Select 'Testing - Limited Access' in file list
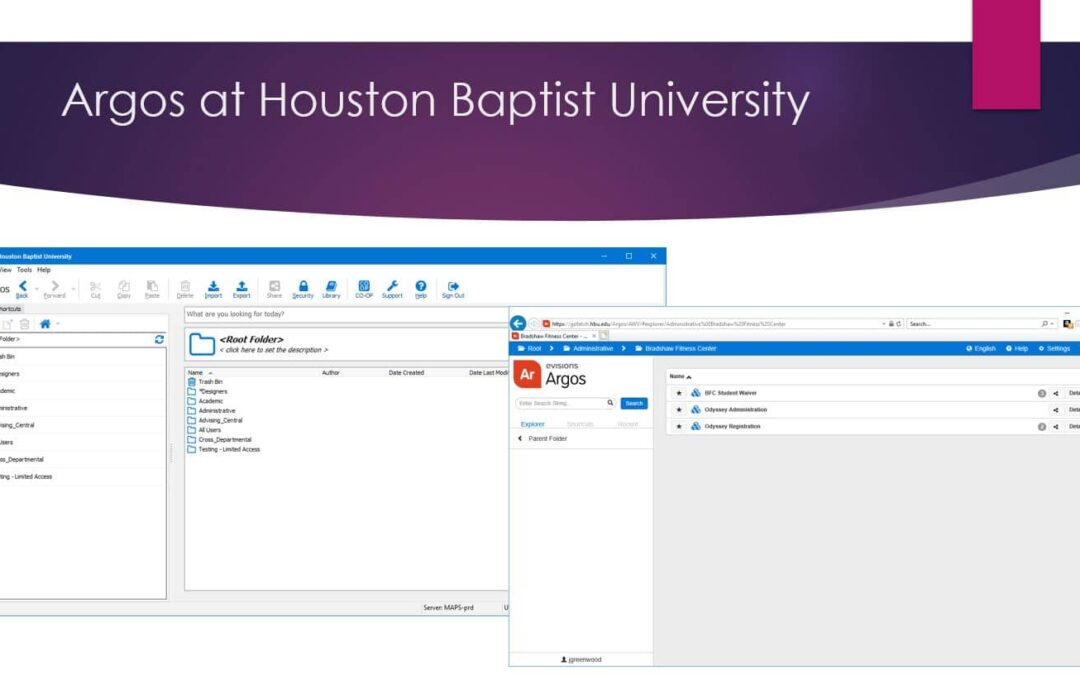Viewport: 1080px width, 675px height. coord(224,449)
